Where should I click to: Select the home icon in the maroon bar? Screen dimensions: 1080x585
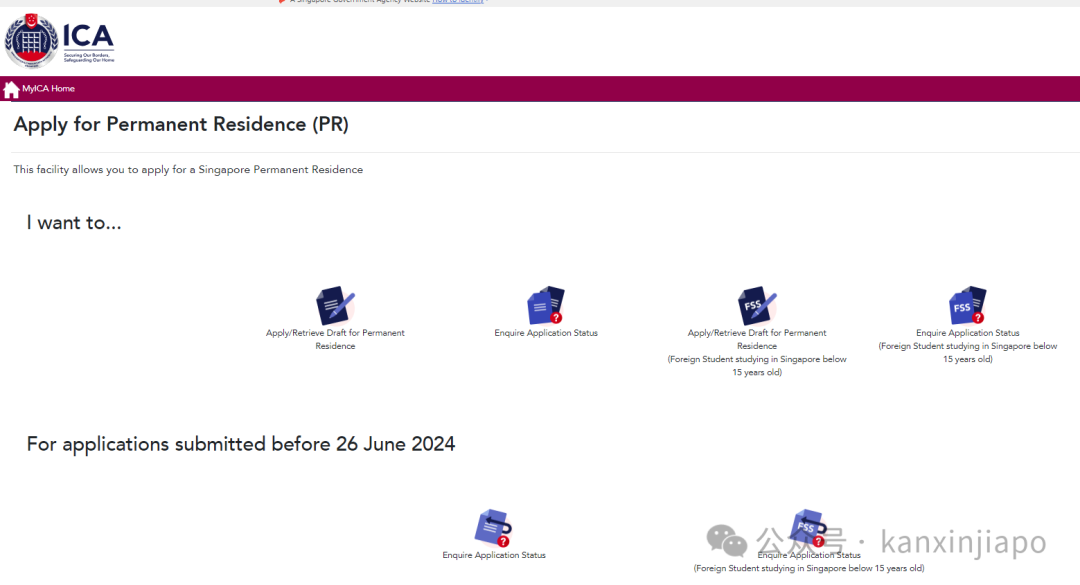coord(11,90)
